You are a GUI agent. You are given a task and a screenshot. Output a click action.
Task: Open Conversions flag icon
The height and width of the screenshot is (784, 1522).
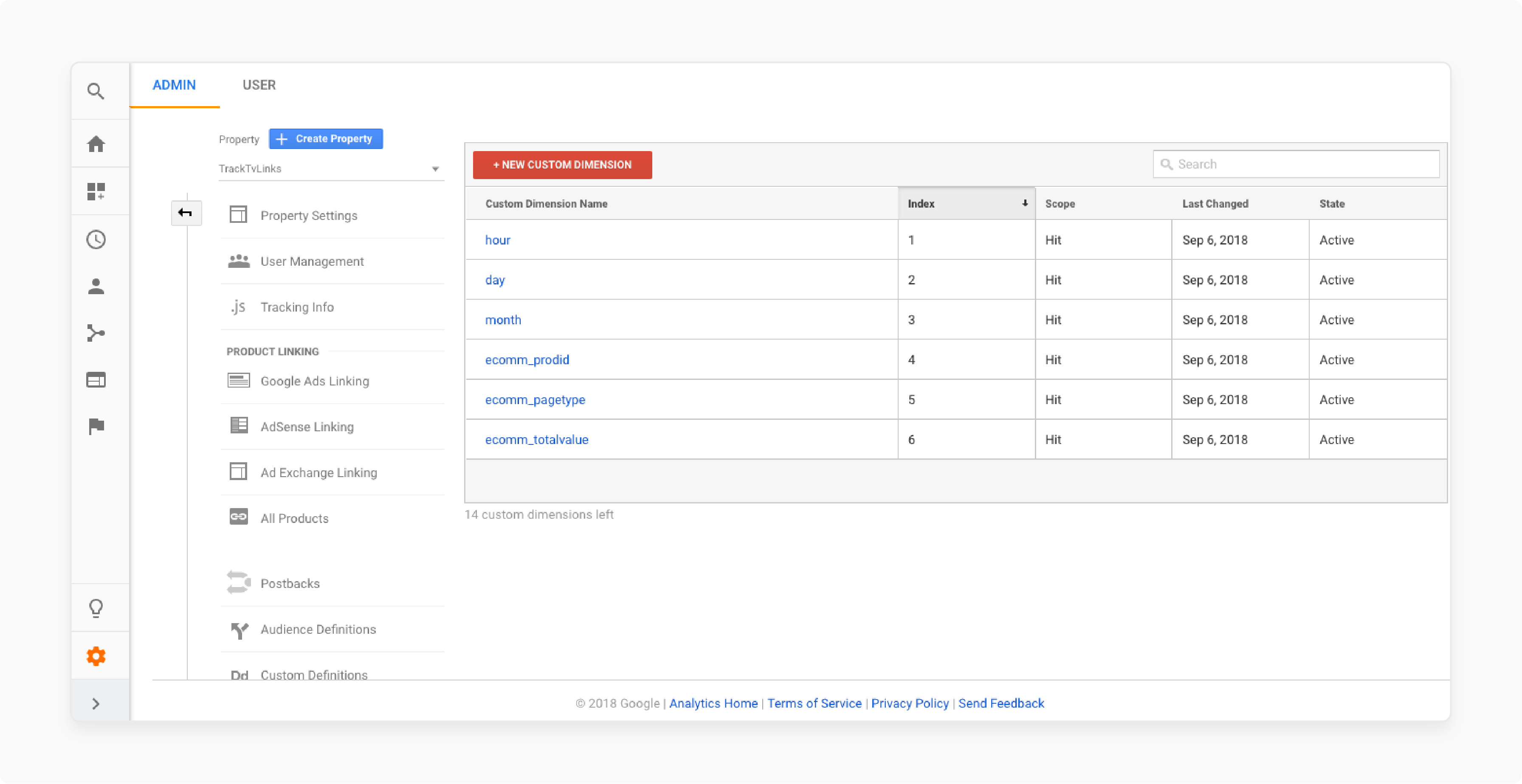tap(96, 426)
